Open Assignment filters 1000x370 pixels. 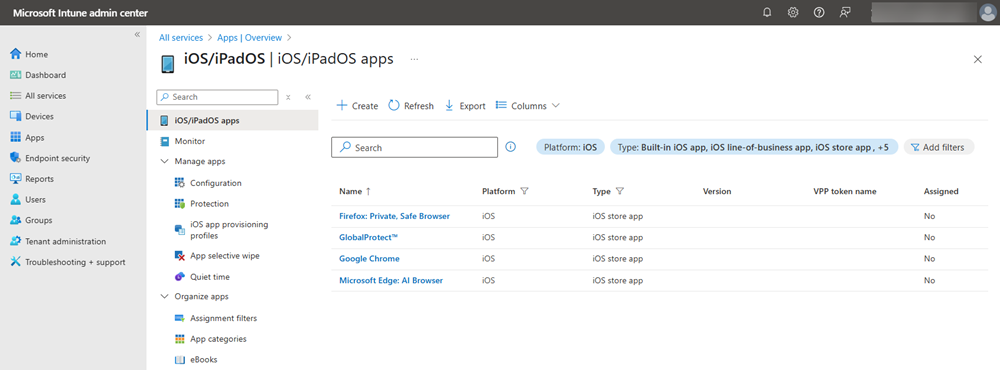[223, 318]
